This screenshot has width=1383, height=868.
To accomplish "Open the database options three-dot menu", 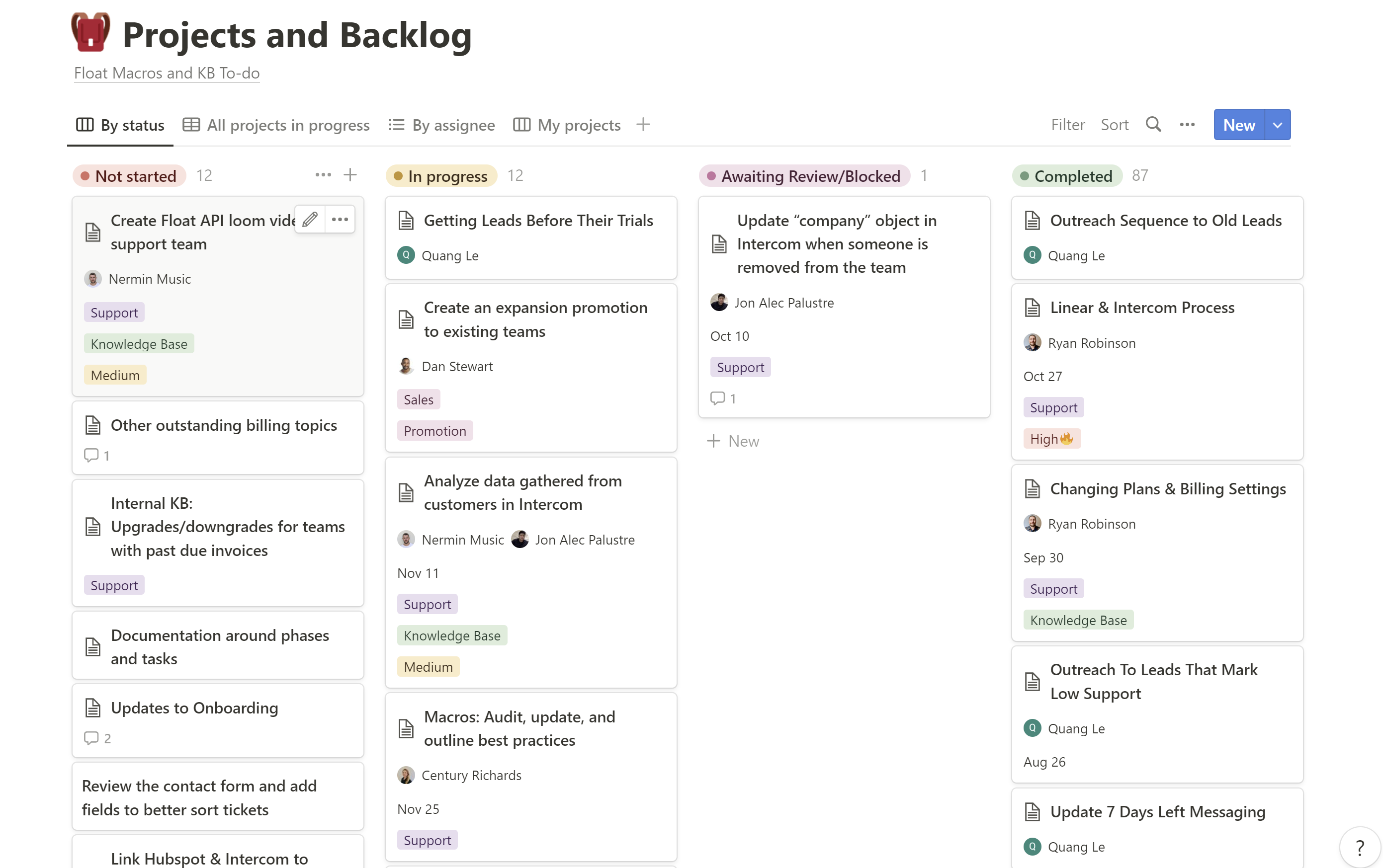I will click(x=1187, y=125).
